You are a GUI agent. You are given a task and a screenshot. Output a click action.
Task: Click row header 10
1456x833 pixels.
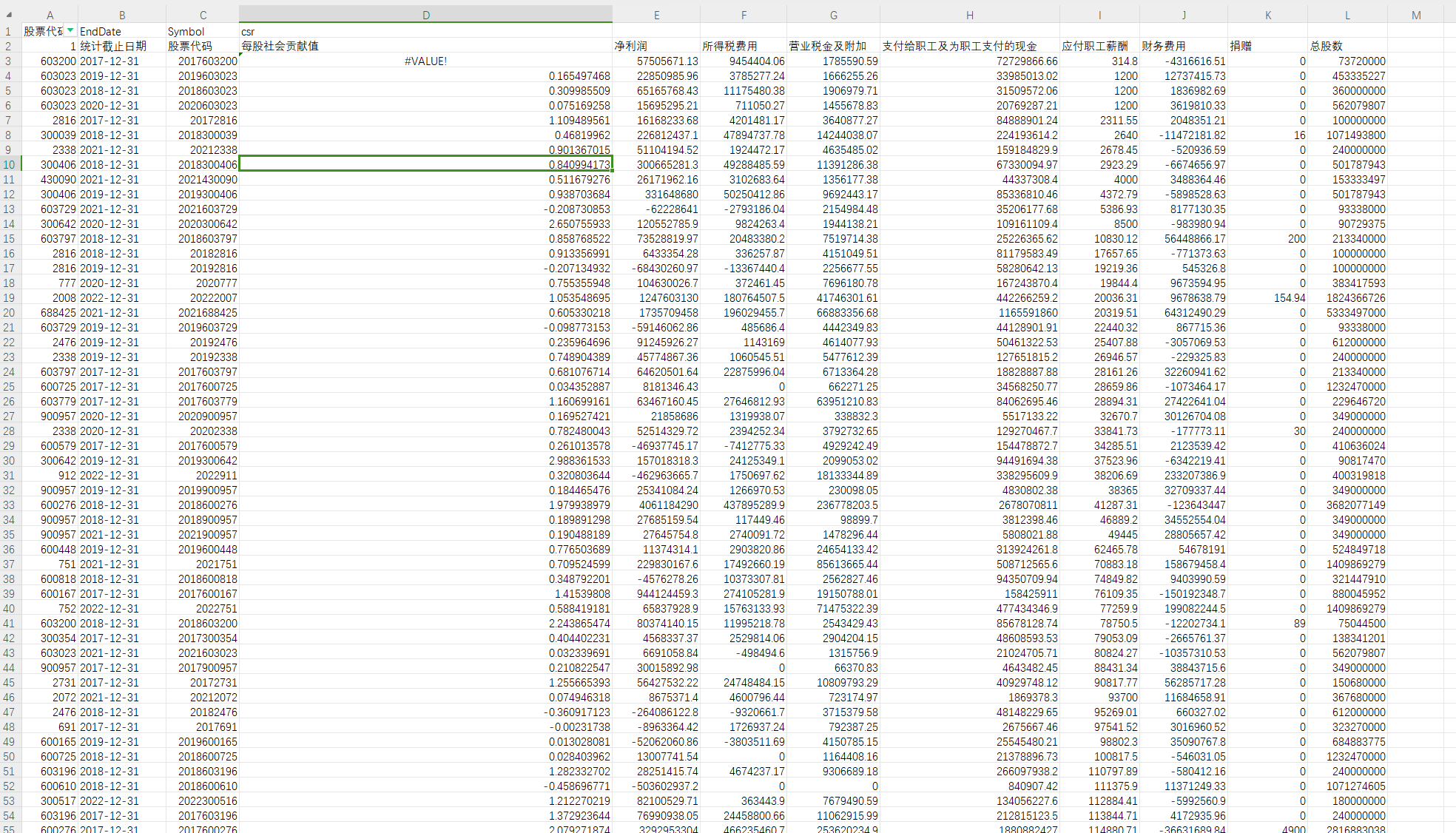click(x=9, y=164)
